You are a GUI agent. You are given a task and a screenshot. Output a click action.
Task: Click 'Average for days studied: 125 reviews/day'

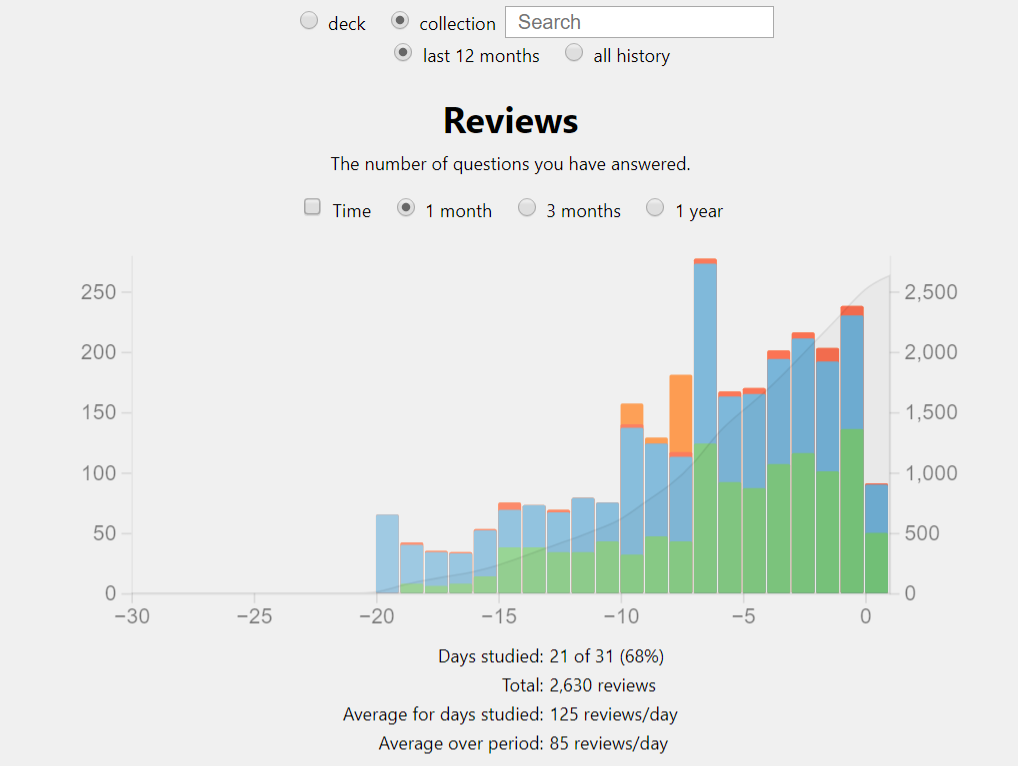(x=510, y=715)
